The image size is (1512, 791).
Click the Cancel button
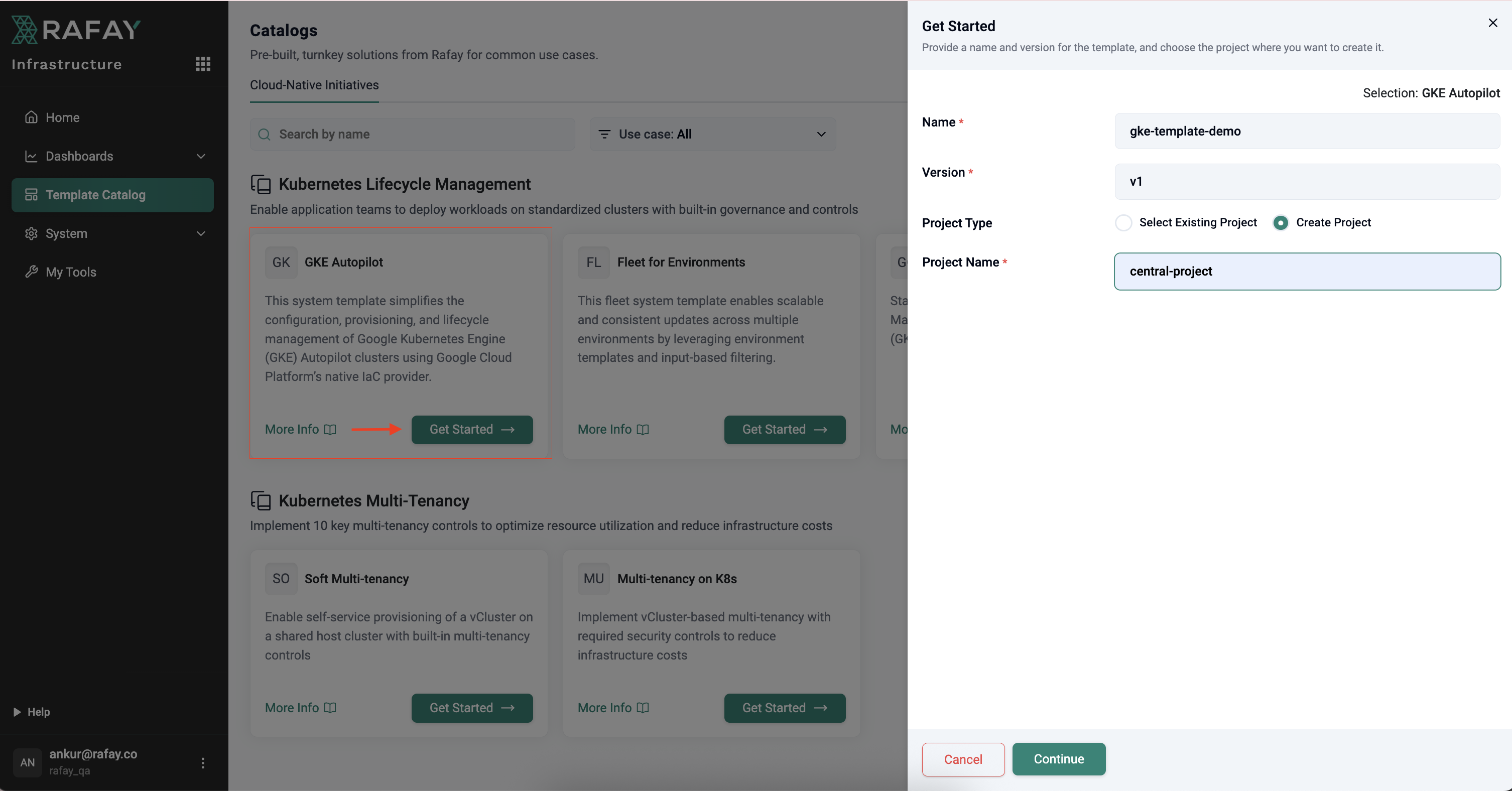click(963, 759)
